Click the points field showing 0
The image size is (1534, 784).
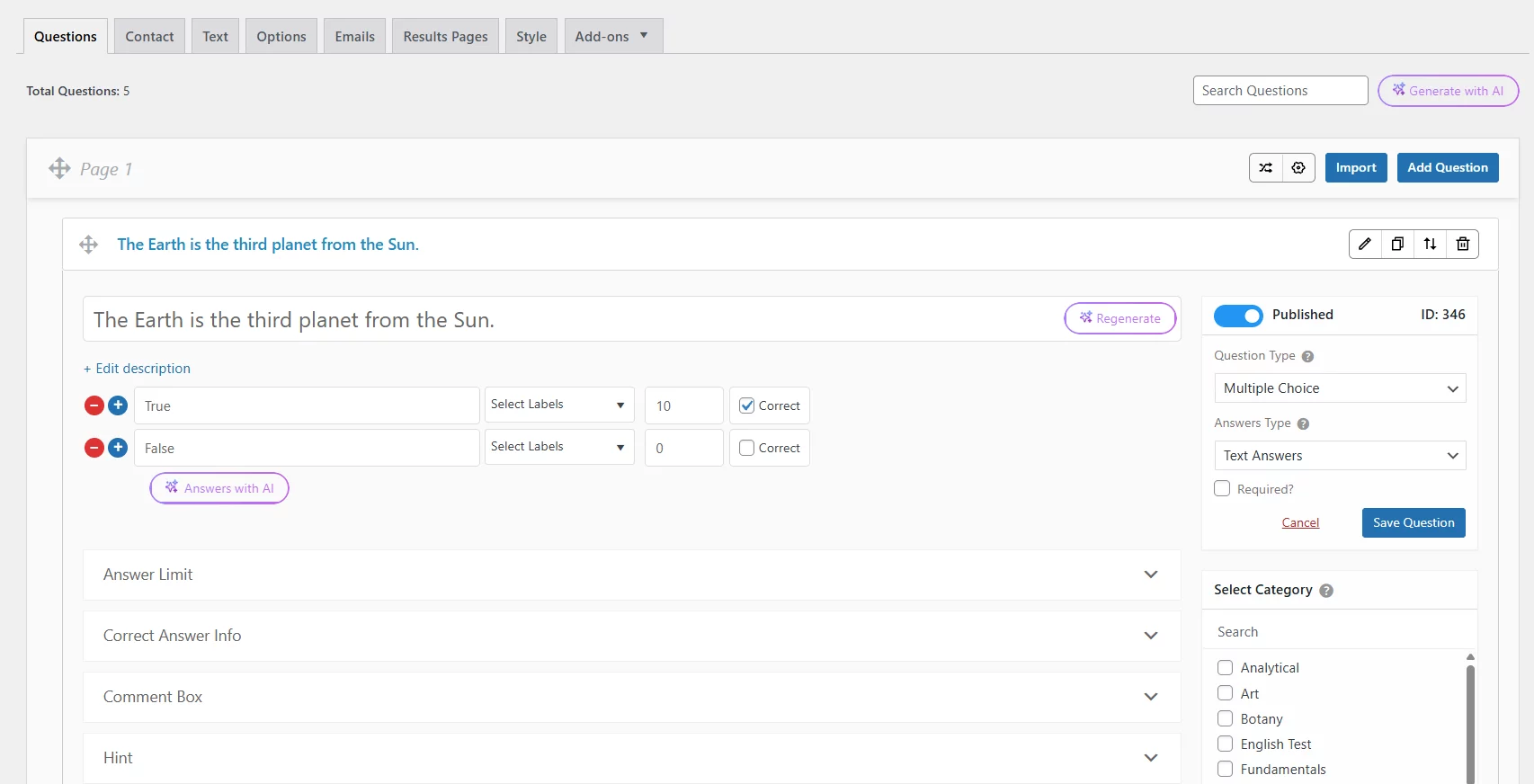(x=684, y=448)
